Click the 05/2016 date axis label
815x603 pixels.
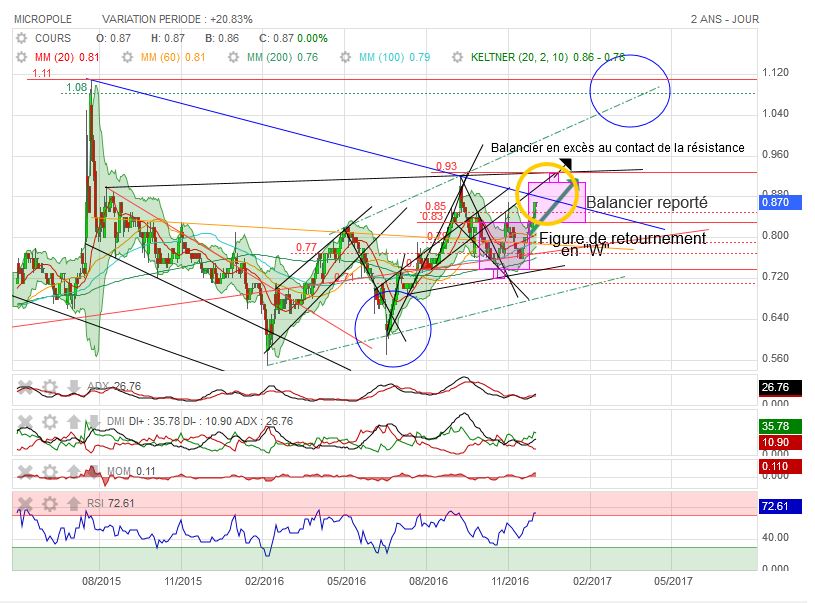tap(346, 581)
